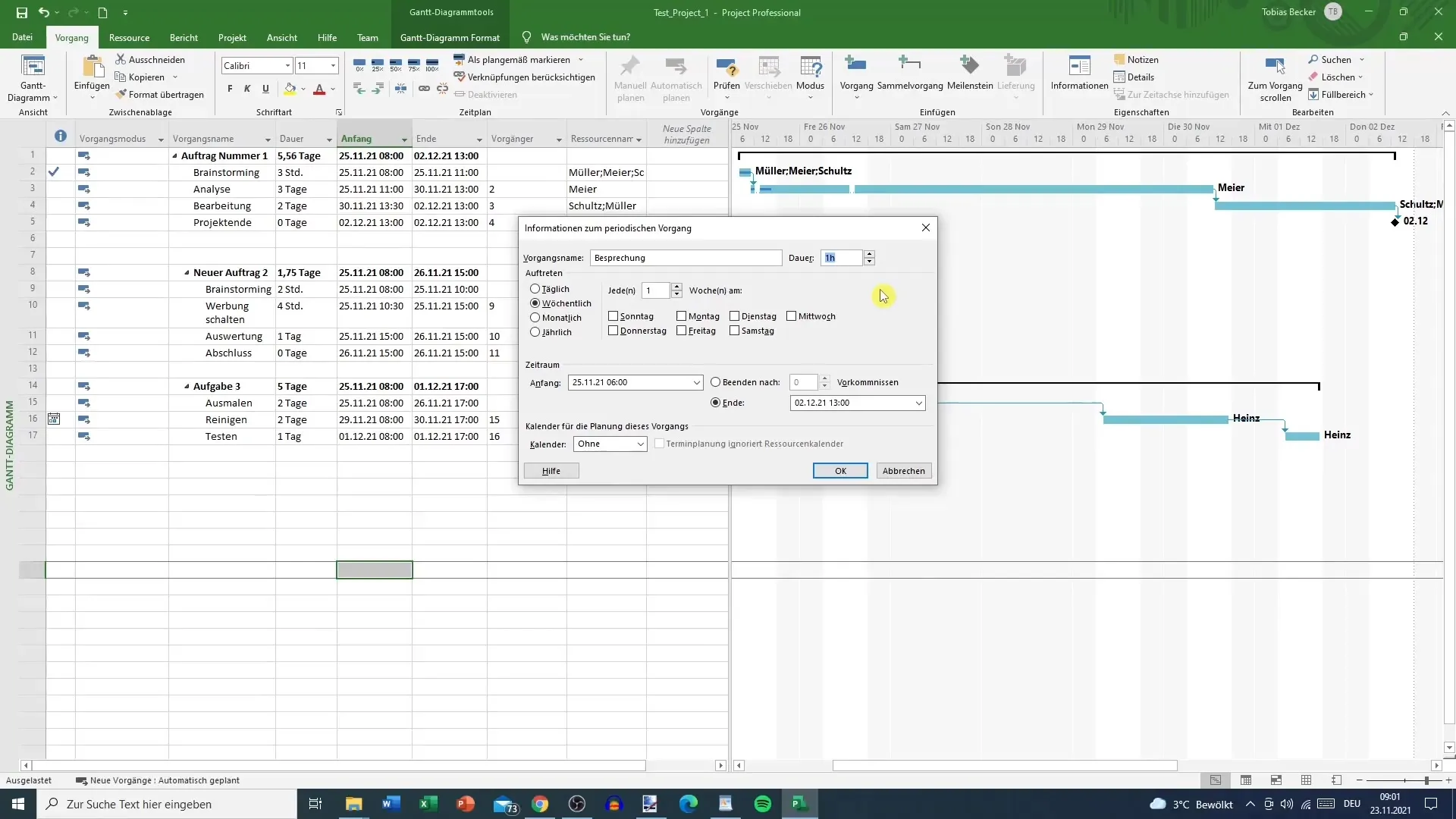Image resolution: width=1456 pixels, height=819 pixels.
Task: Toggle underline U formatting
Action: (265, 89)
